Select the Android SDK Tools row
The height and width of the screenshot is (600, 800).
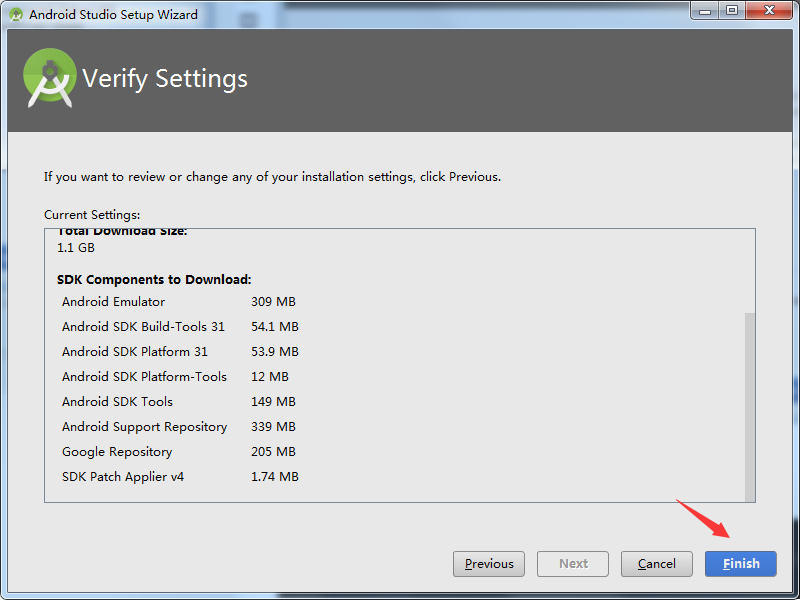[179, 402]
